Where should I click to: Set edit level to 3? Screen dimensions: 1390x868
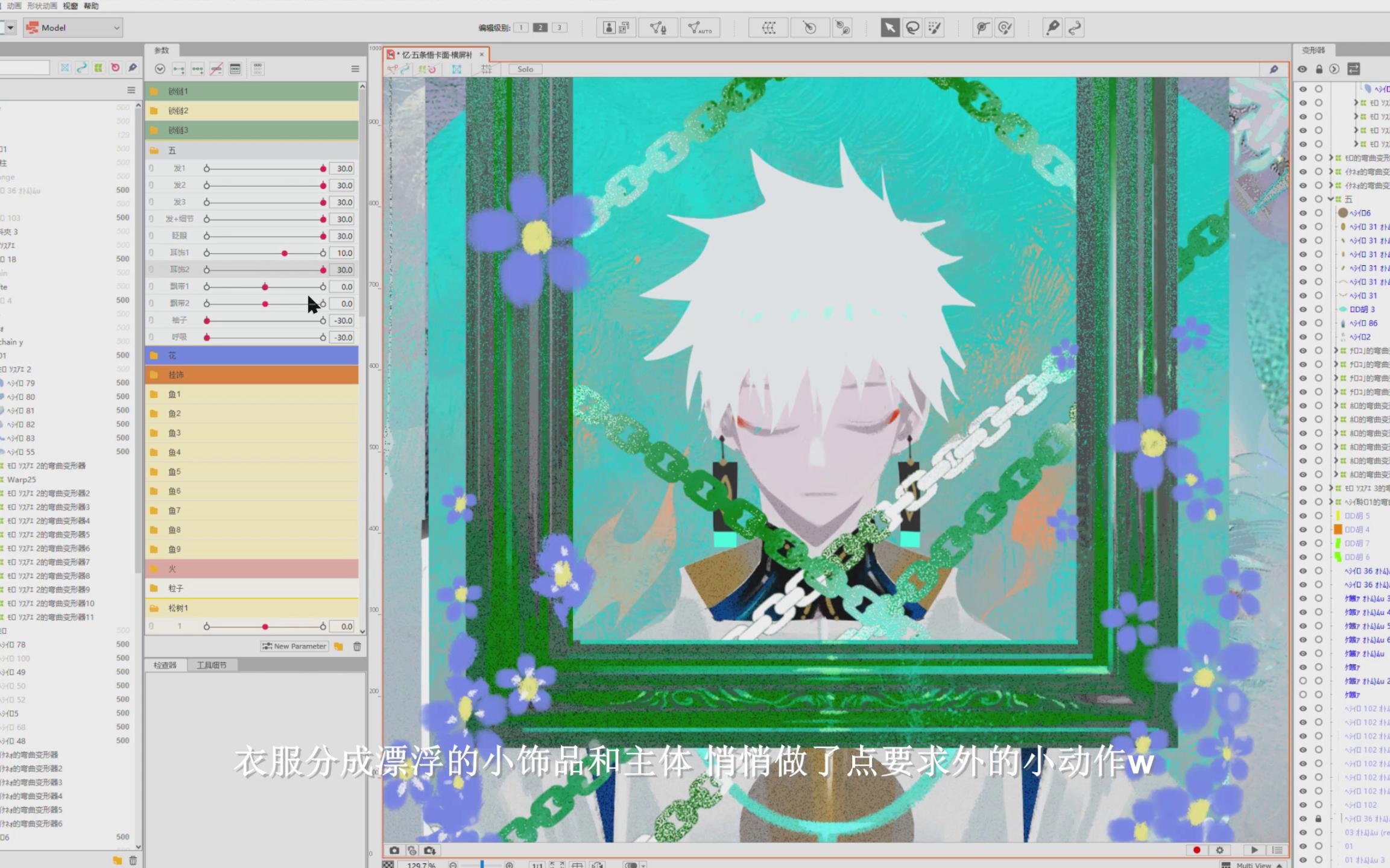[560, 28]
